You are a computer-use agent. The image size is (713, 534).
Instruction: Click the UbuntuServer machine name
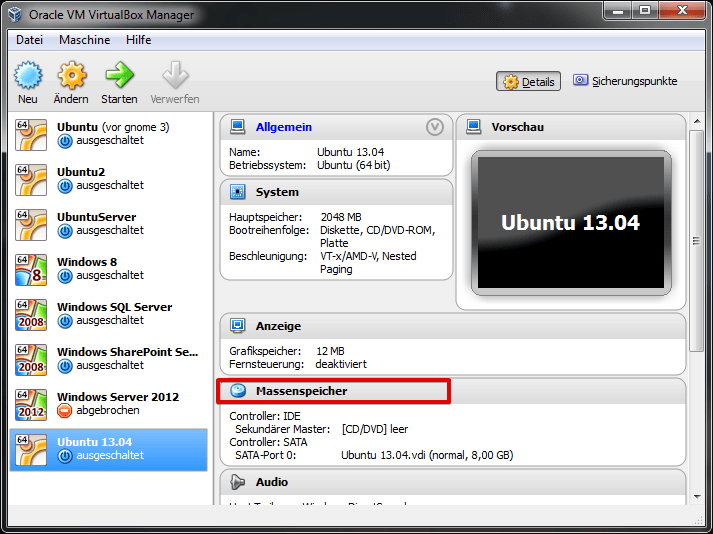[96, 217]
